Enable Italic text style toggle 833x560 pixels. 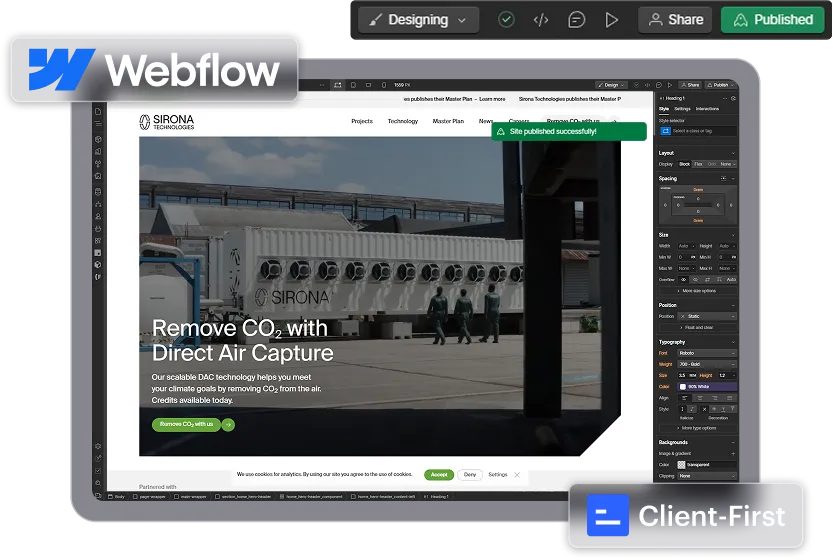(692, 409)
